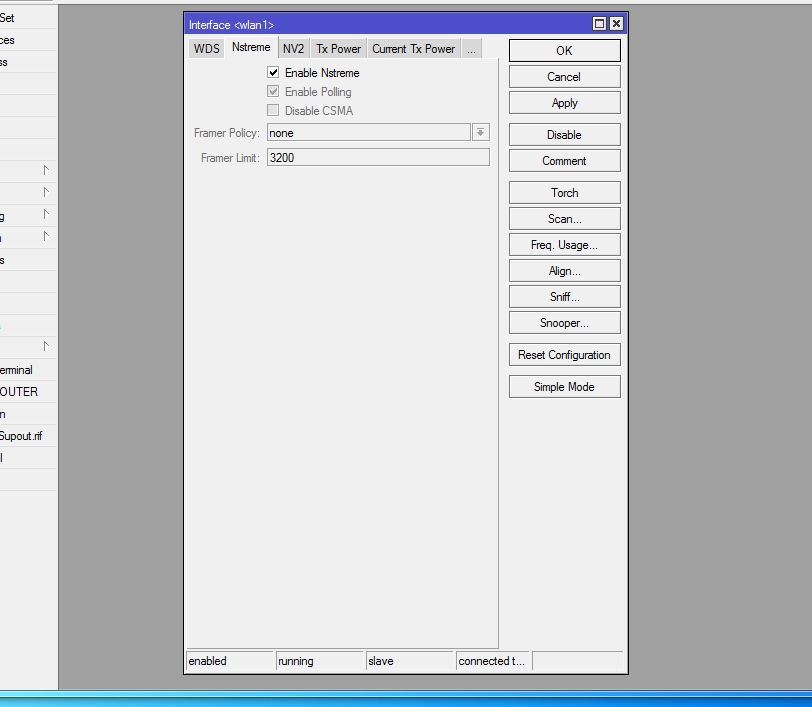Viewport: 812px width, 707px height.
Task: Close the Interface wlan1 window
Action: coord(616,24)
